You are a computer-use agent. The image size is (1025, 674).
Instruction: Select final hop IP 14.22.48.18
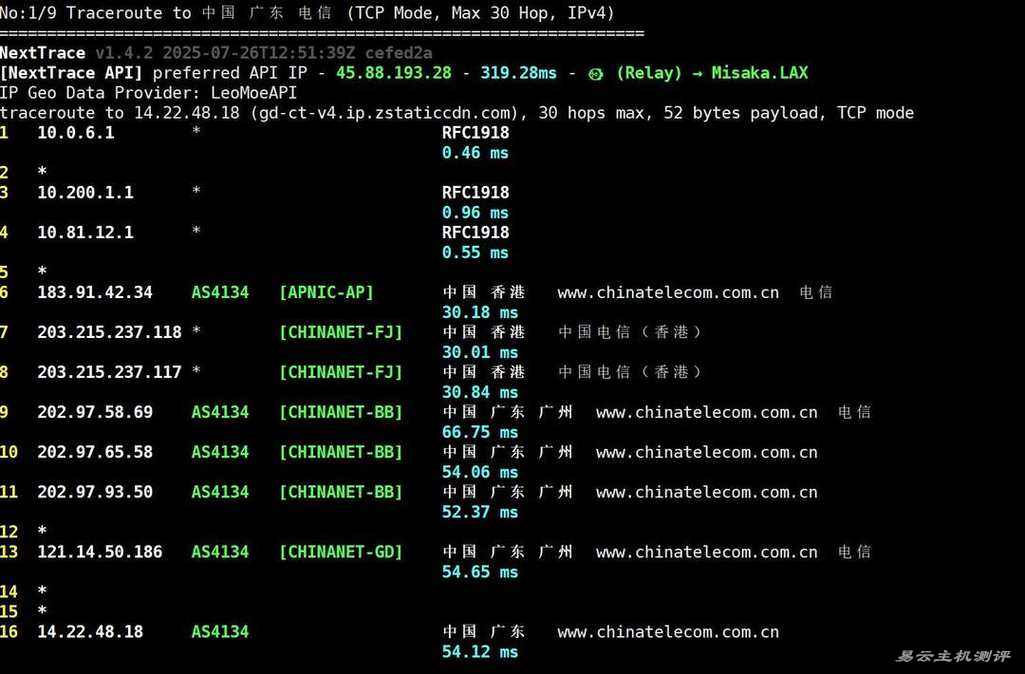tap(90, 632)
